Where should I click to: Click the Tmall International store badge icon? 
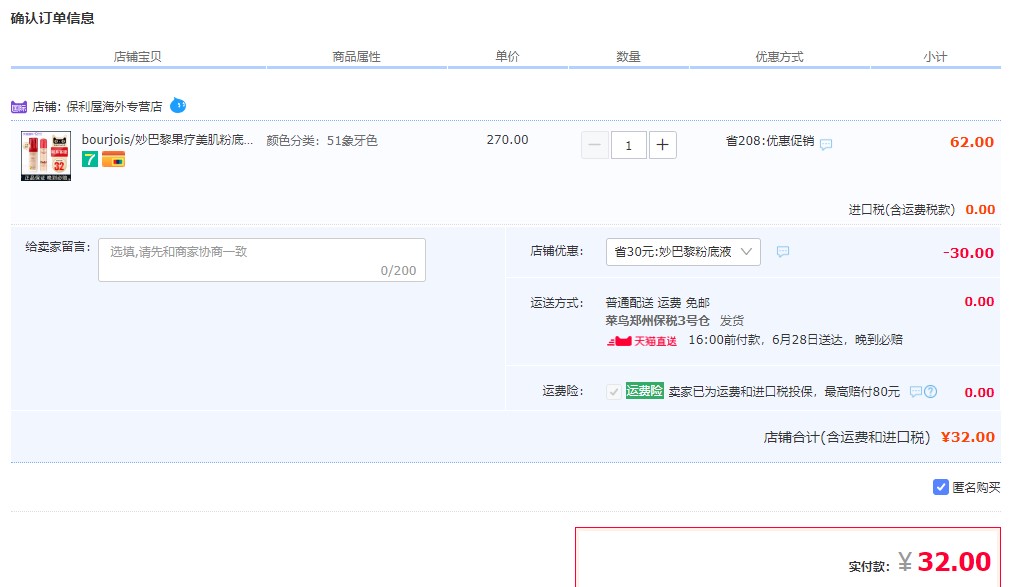click(x=19, y=106)
